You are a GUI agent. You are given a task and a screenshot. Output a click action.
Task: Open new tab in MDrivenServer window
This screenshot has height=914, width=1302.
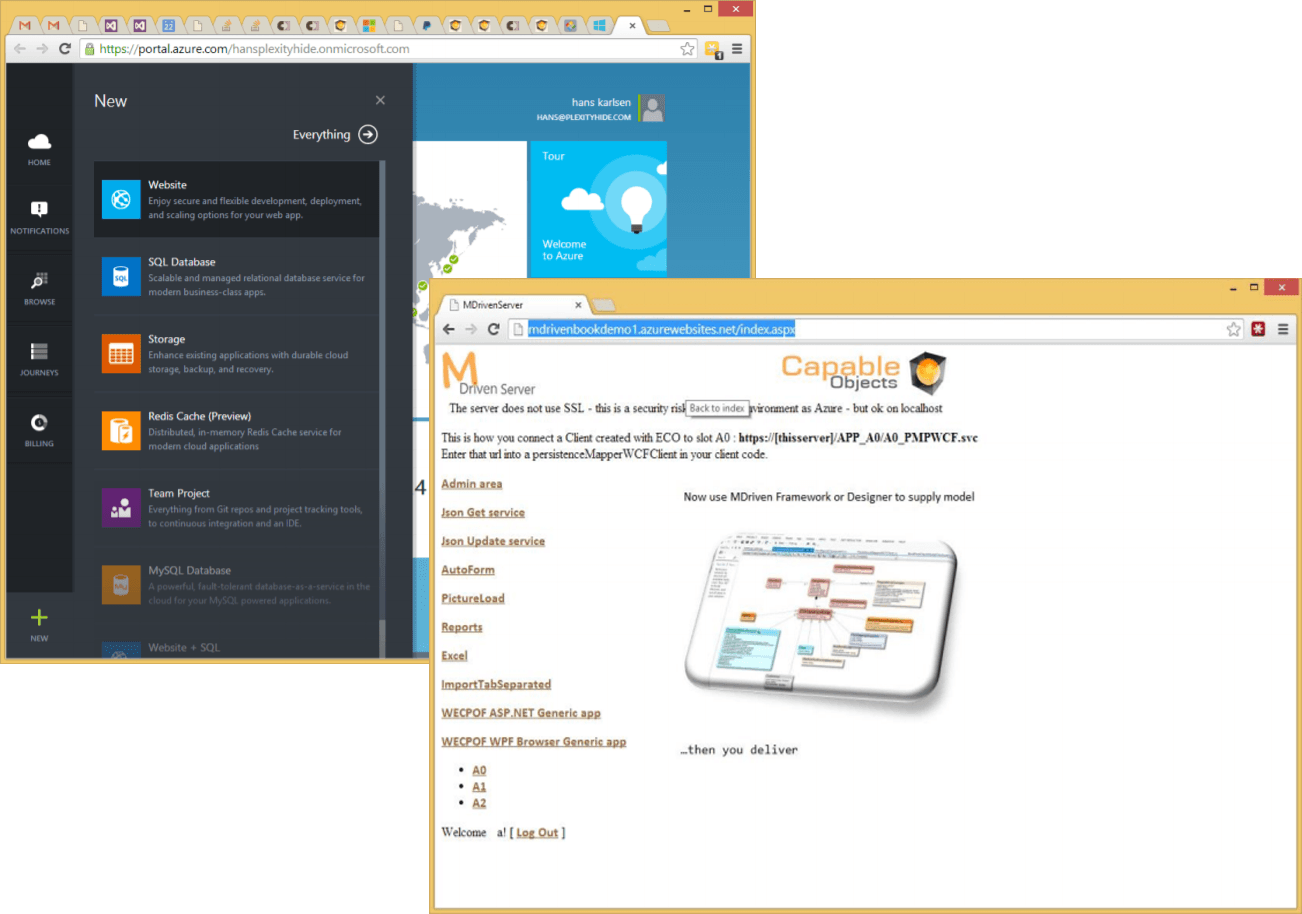pos(605,305)
